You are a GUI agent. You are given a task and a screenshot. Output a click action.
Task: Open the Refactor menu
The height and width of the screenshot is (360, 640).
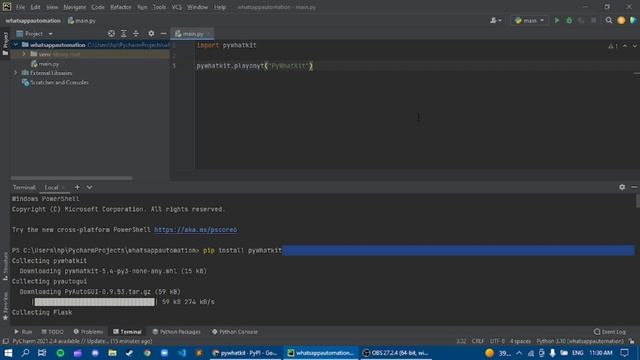coord(121,7)
